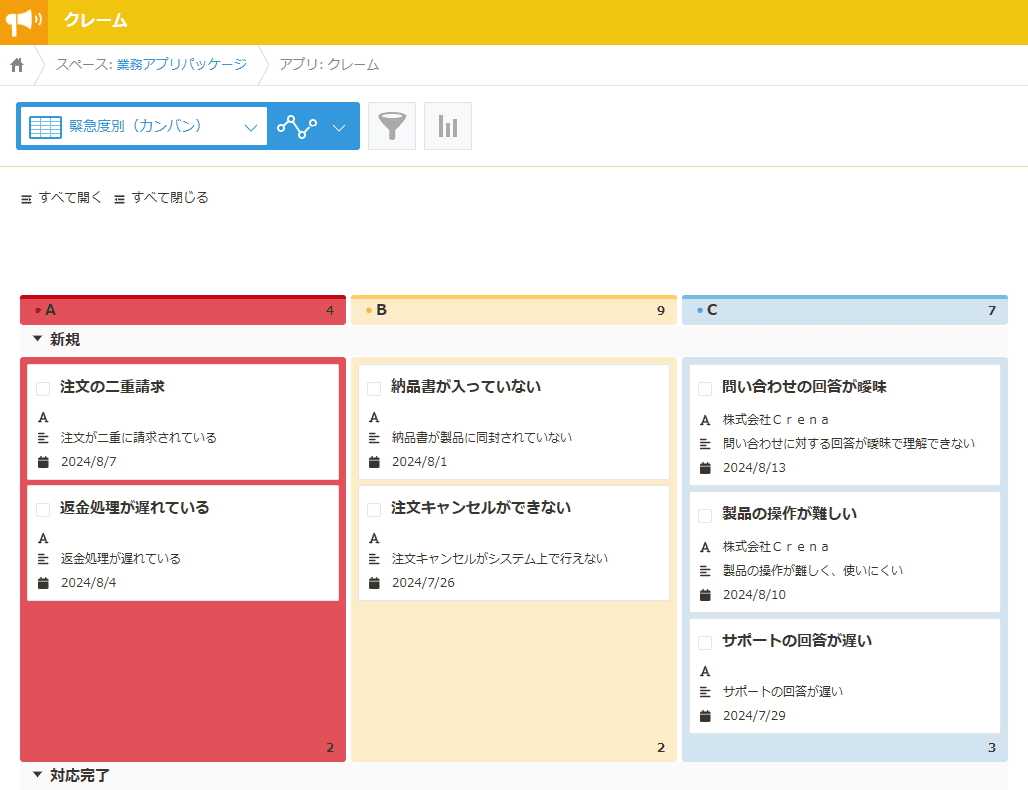
Task: Check the 問い合わせの回答が曖昧 card checkbox
Action: [x=705, y=389]
